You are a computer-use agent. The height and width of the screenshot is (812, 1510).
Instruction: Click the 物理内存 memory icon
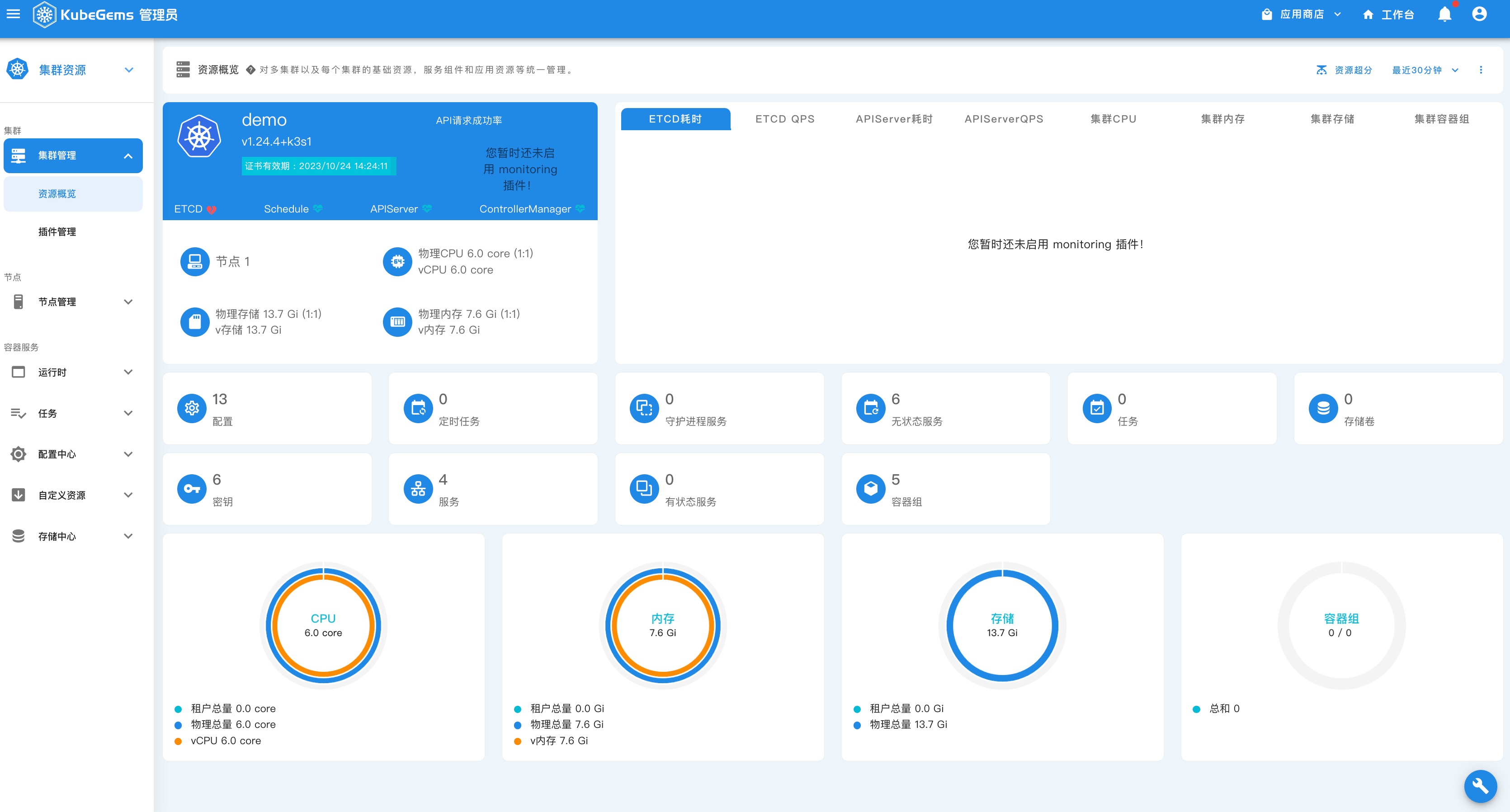(x=397, y=322)
